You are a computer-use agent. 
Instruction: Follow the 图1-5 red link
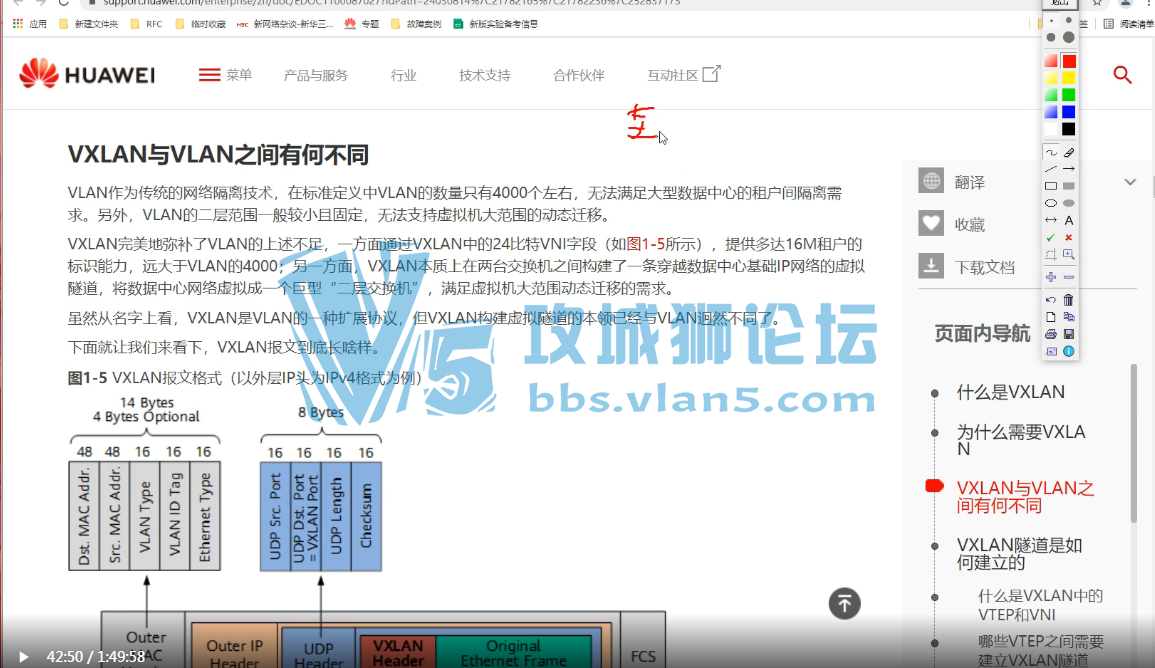coord(645,244)
